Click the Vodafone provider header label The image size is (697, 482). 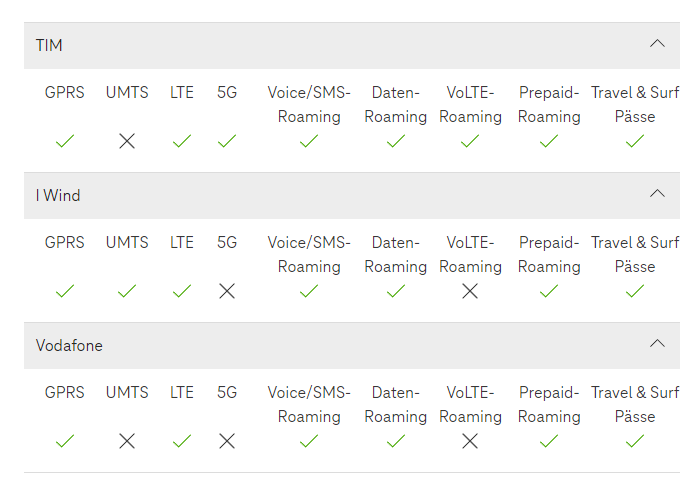point(69,346)
